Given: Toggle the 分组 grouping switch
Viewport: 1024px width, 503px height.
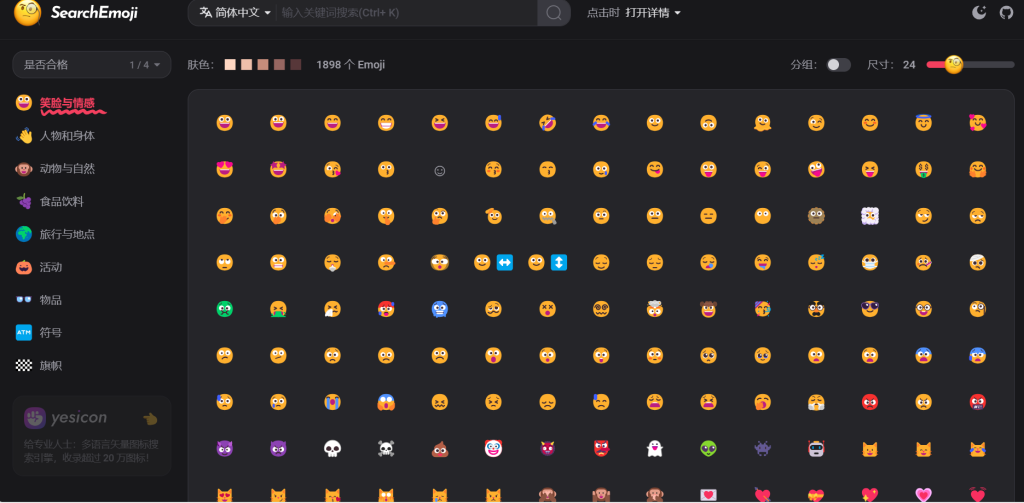Looking at the screenshot, I should [x=839, y=65].
